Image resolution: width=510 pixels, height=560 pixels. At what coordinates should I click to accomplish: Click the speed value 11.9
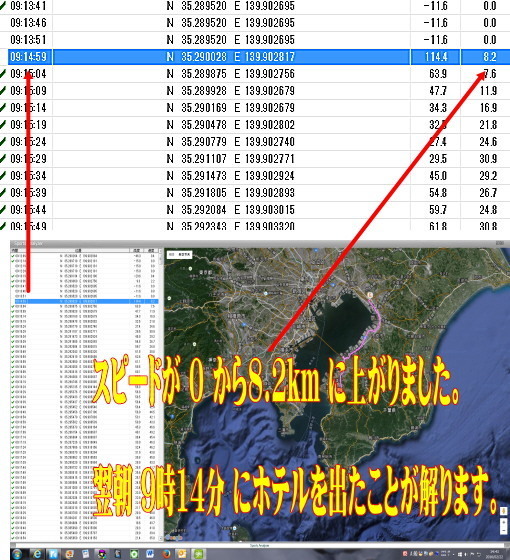pyautogui.click(x=488, y=90)
